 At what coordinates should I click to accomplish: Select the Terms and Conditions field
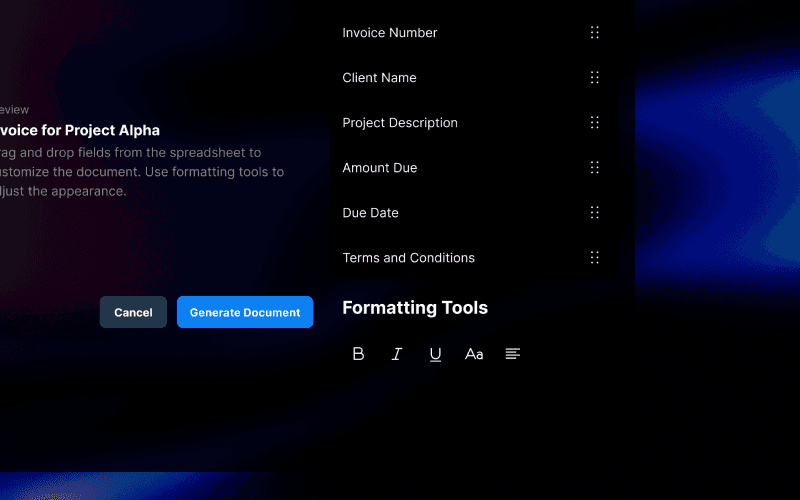coord(408,258)
